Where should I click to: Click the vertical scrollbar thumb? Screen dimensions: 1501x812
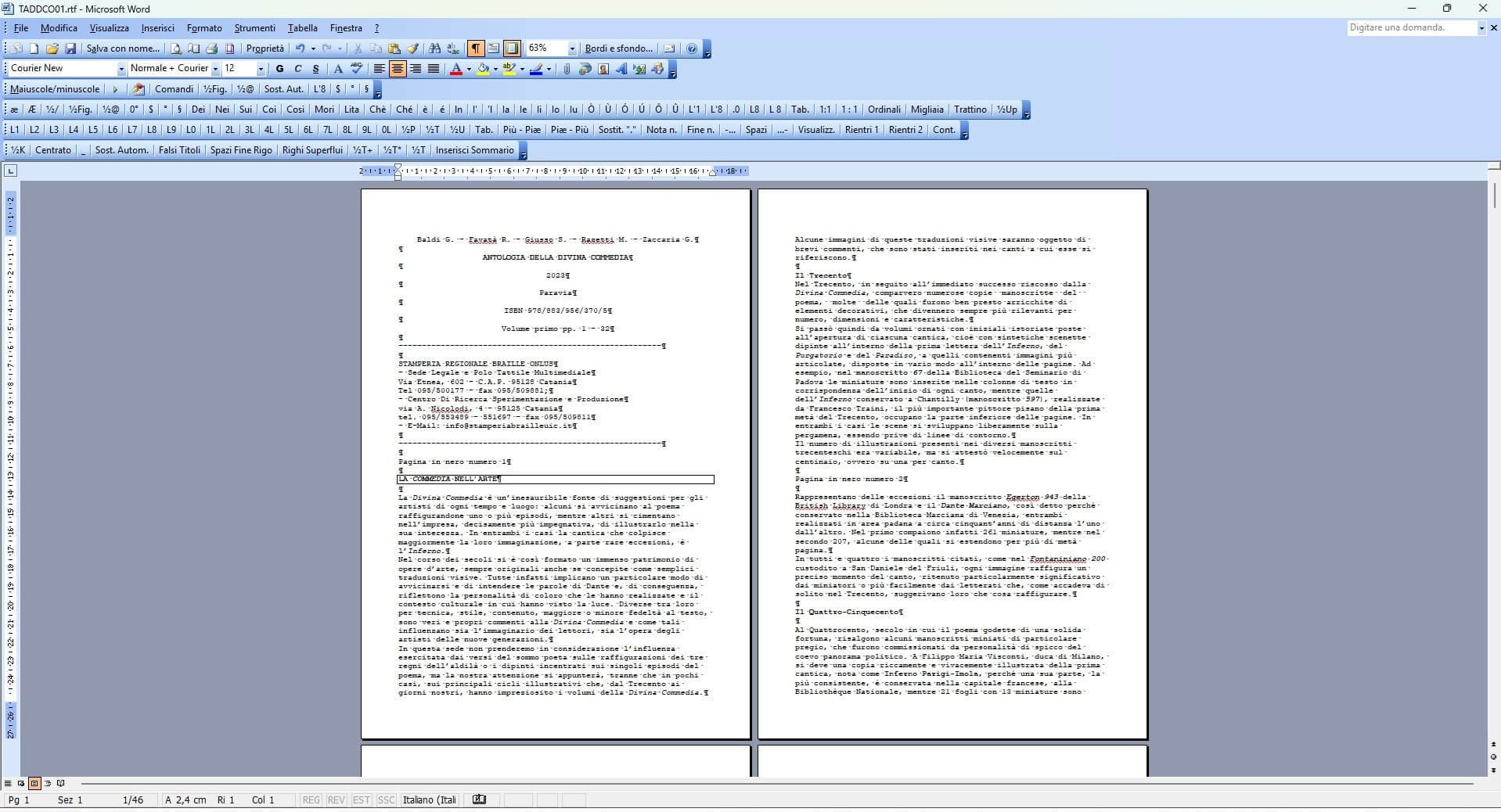(1494, 195)
